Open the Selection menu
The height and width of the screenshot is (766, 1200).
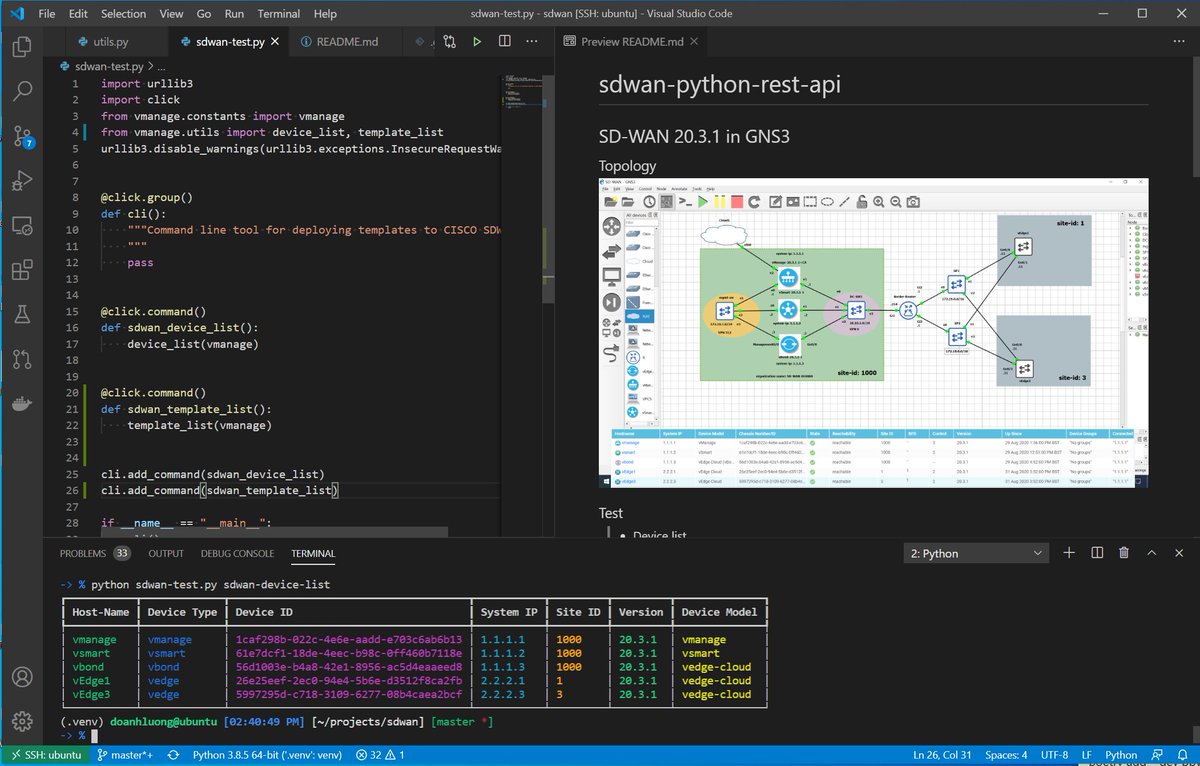click(x=123, y=14)
